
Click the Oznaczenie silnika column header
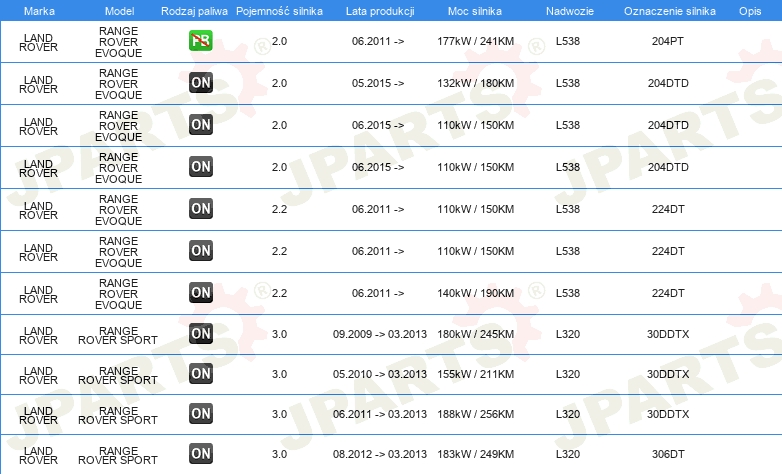click(670, 11)
